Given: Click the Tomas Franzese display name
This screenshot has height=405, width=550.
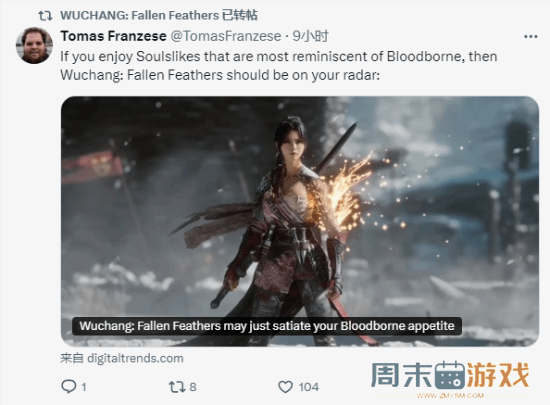Looking at the screenshot, I should (113, 36).
